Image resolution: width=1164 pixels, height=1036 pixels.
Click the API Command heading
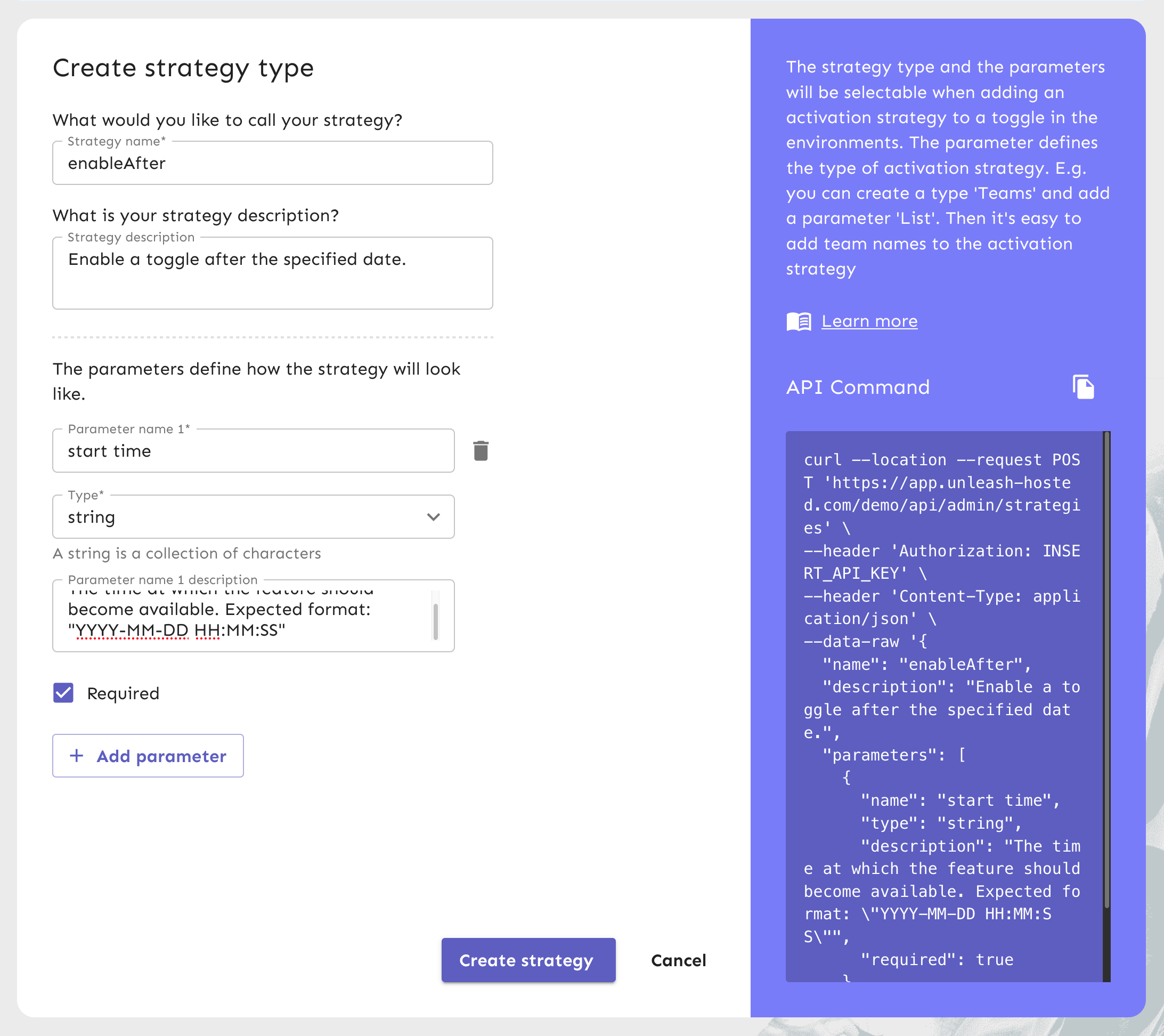pyautogui.click(x=857, y=387)
